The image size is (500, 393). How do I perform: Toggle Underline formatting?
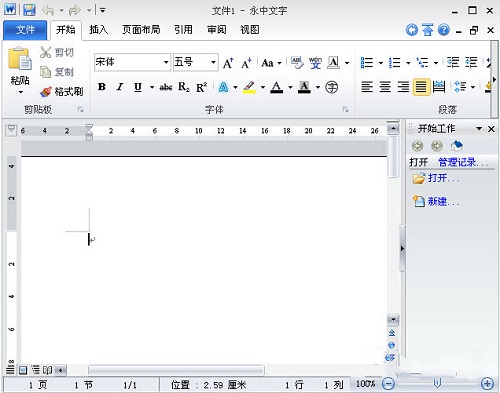pyautogui.click(x=138, y=87)
